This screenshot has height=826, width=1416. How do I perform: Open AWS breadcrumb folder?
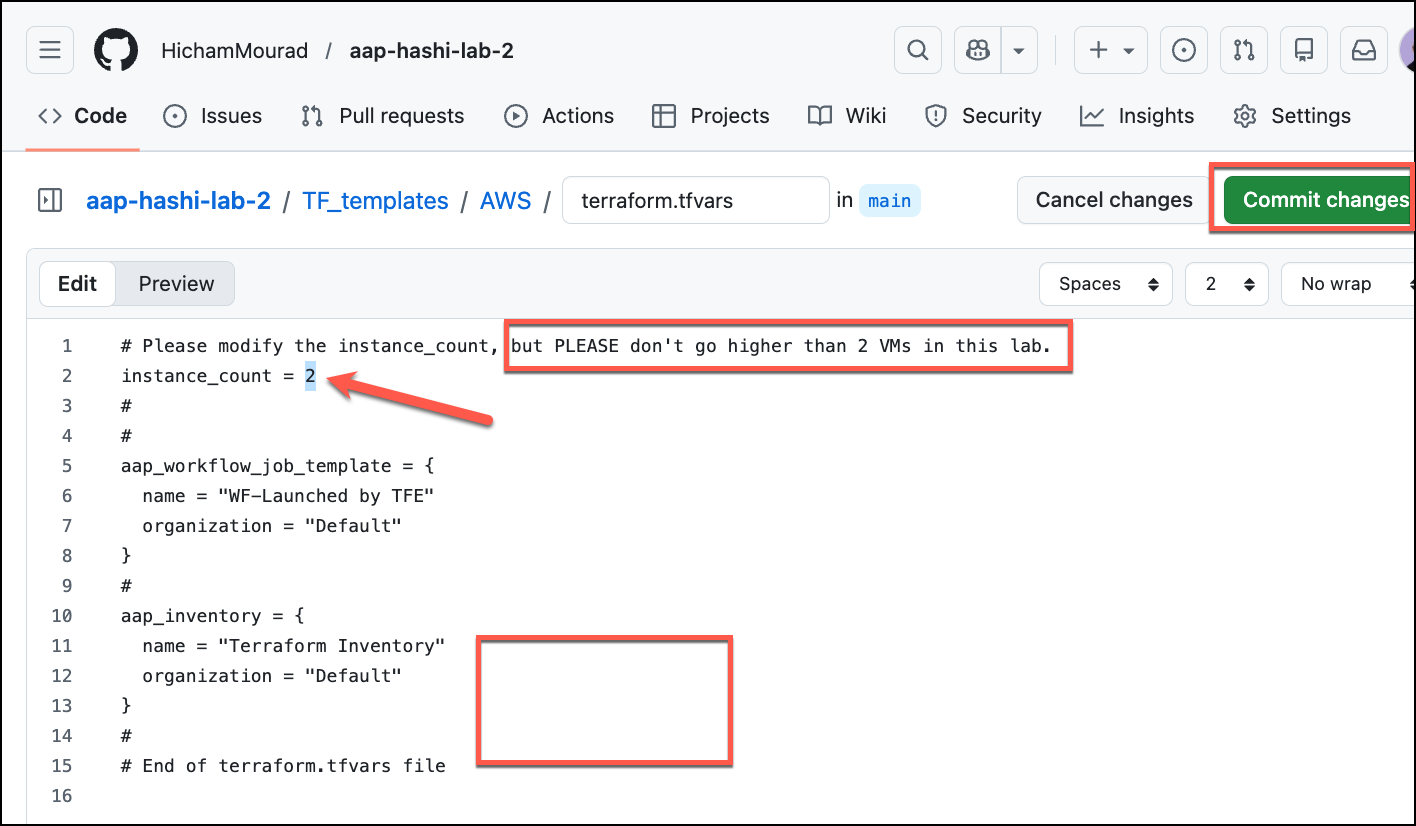[506, 200]
